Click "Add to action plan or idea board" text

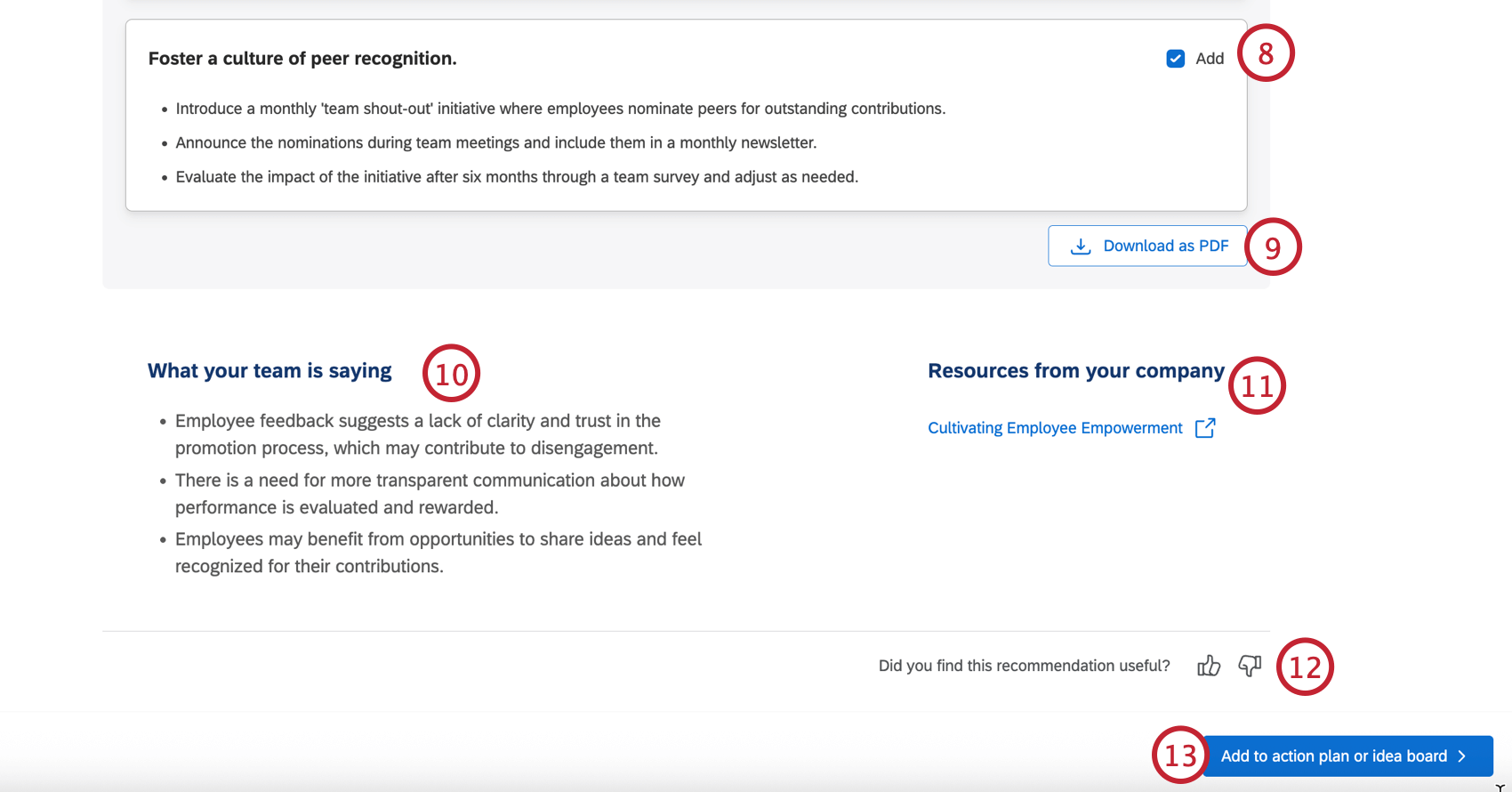coord(1333,756)
